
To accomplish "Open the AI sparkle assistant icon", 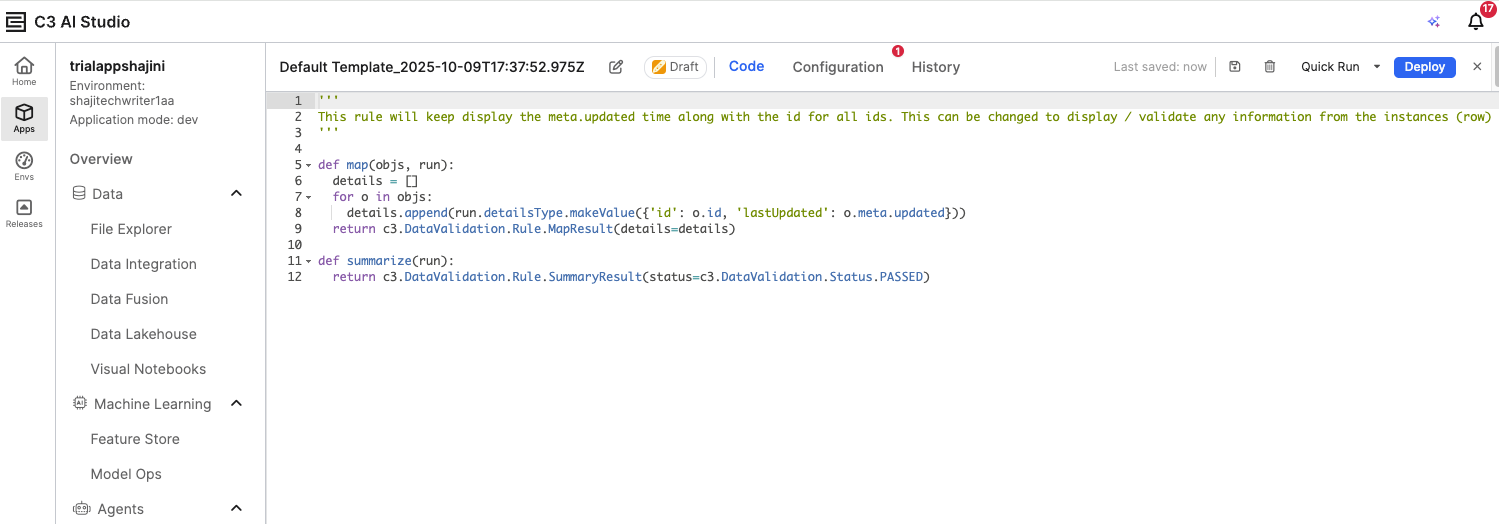I will [1434, 22].
